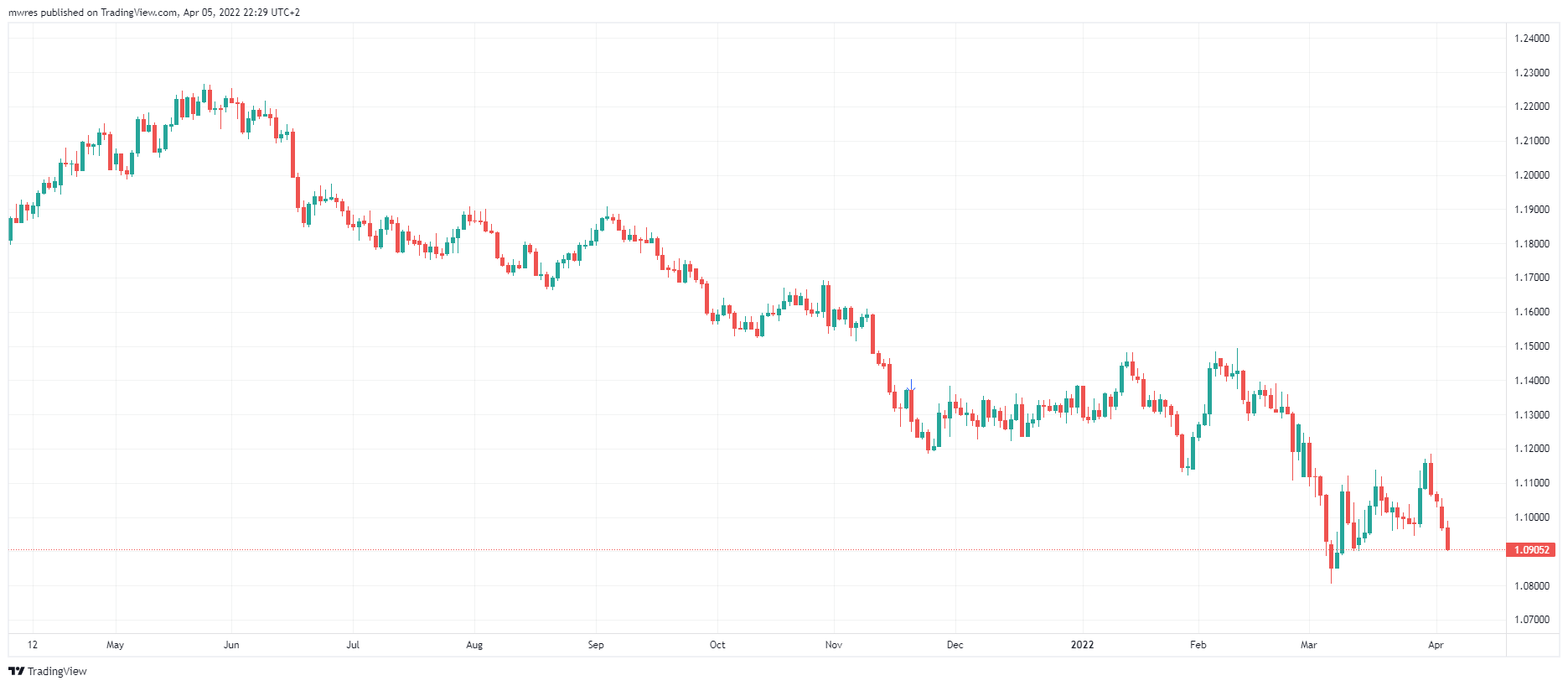This screenshot has width=1568, height=686.
Task: Click the 1.24000 price axis label
Action: click(1532, 39)
